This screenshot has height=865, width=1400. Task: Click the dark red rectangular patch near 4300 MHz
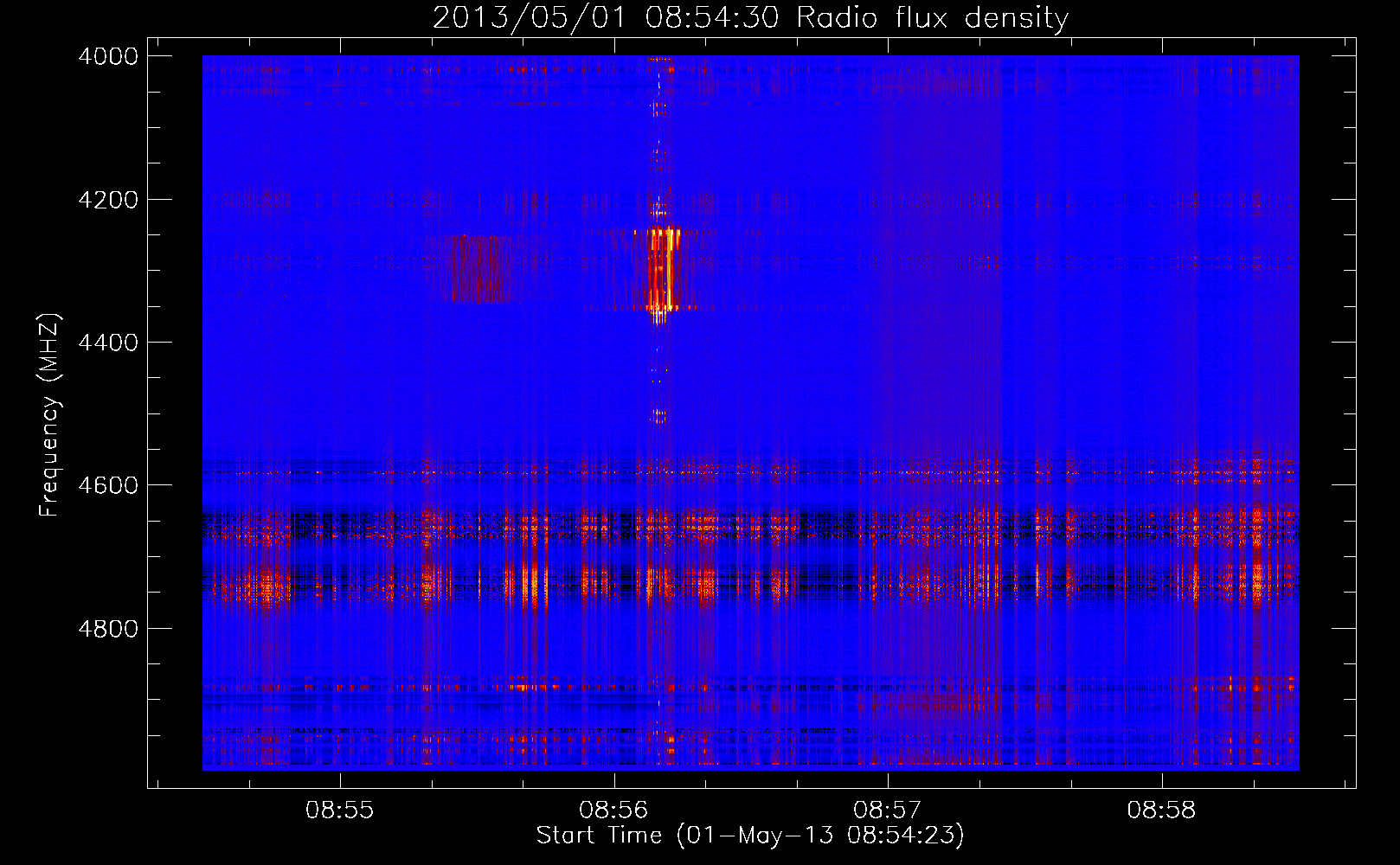point(480,268)
